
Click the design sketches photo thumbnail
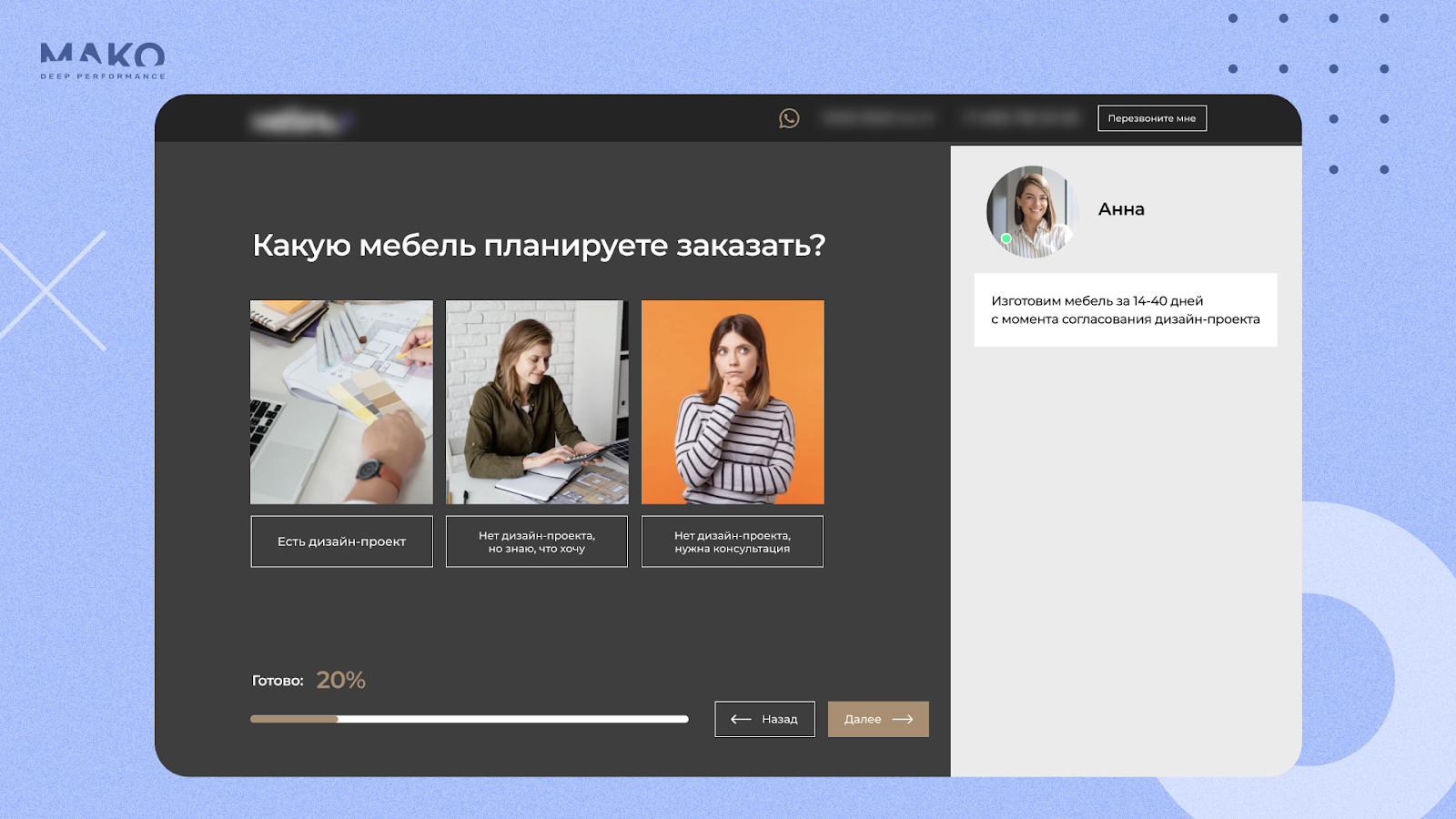pos(342,402)
